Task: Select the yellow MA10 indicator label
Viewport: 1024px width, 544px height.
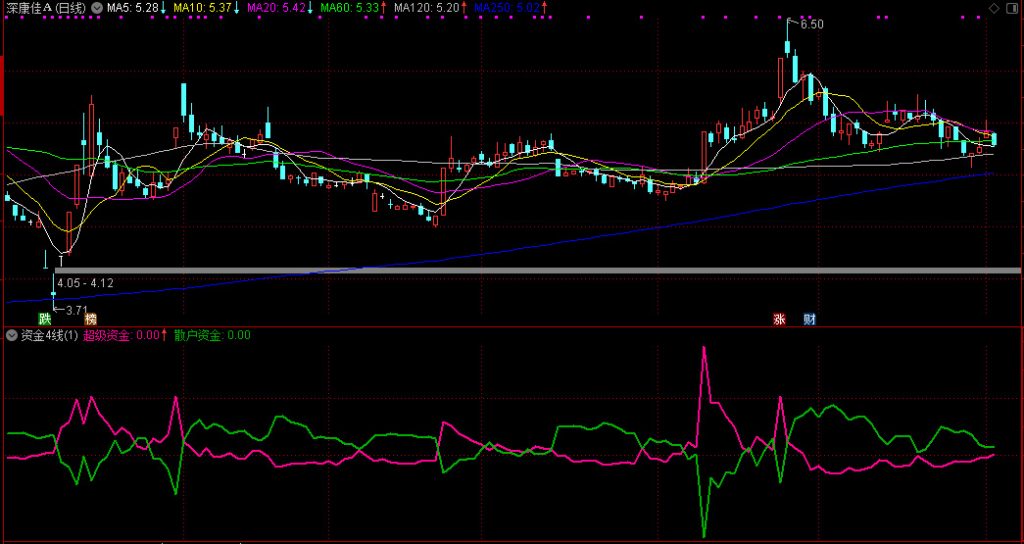Action: click(x=203, y=8)
